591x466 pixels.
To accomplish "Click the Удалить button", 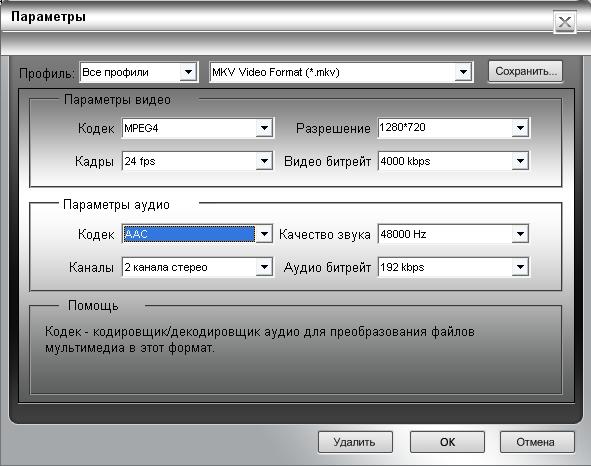I will [x=355, y=442].
